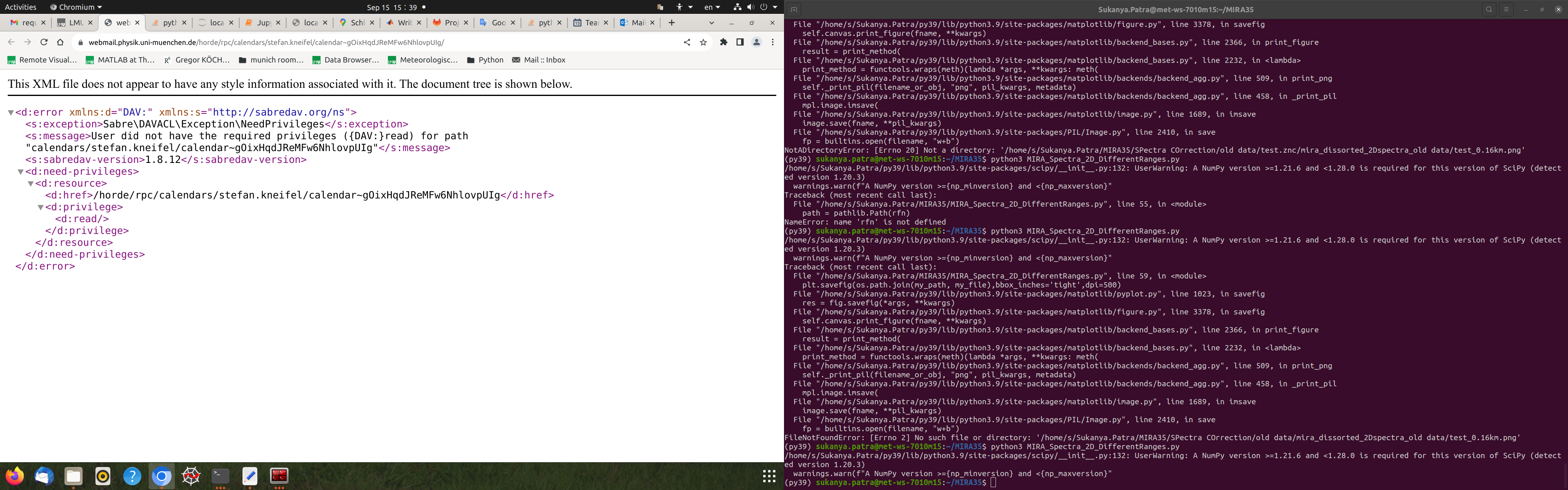Image resolution: width=1568 pixels, height=490 pixels.
Task: Click the URL address bar
Action: (365, 42)
